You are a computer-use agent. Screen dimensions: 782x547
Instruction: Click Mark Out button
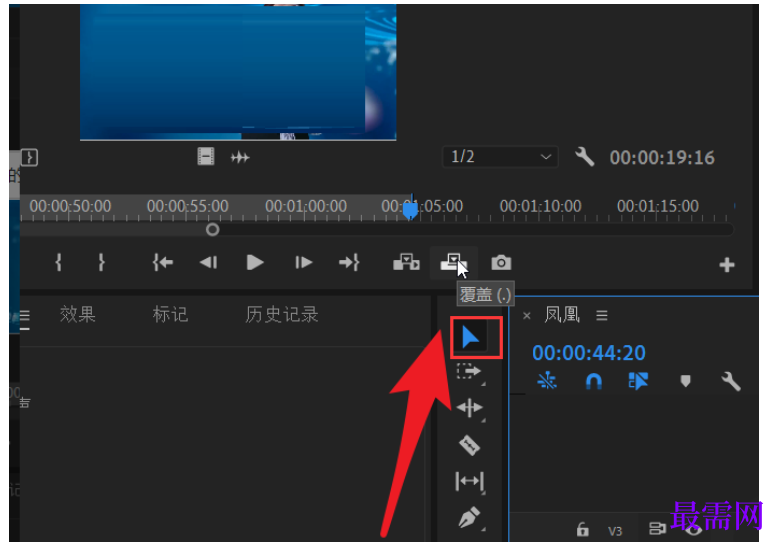pyautogui.click(x=101, y=262)
